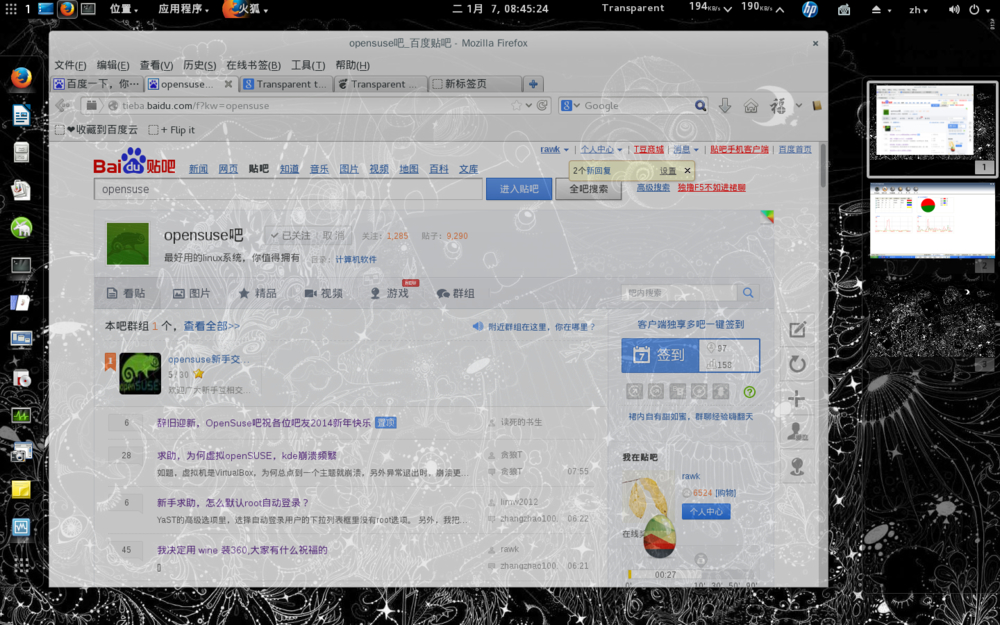Open the 查看全部>> link
Image resolution: width=1000 pixels, height=625 pixels.
click(212, 326)
